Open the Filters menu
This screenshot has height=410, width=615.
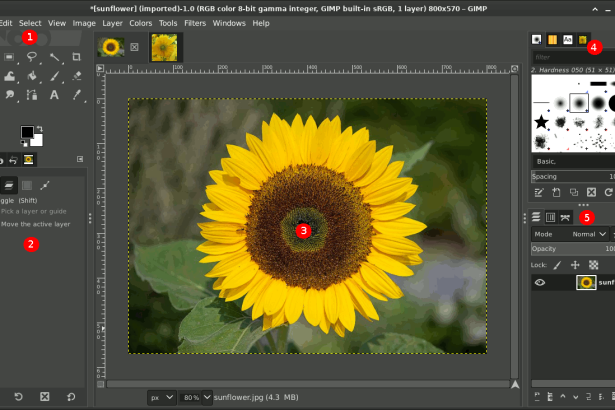pyautogui.click(x=195, y=22)
